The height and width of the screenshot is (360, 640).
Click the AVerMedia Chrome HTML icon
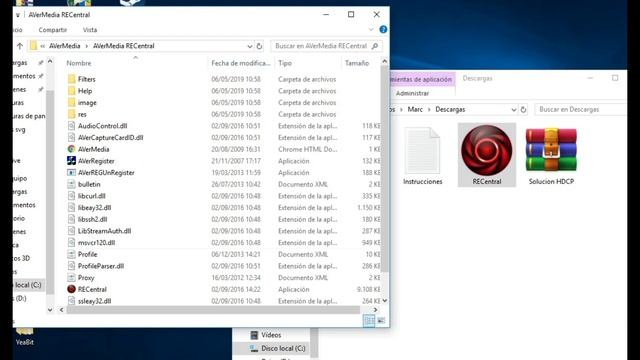click(71, 149)
